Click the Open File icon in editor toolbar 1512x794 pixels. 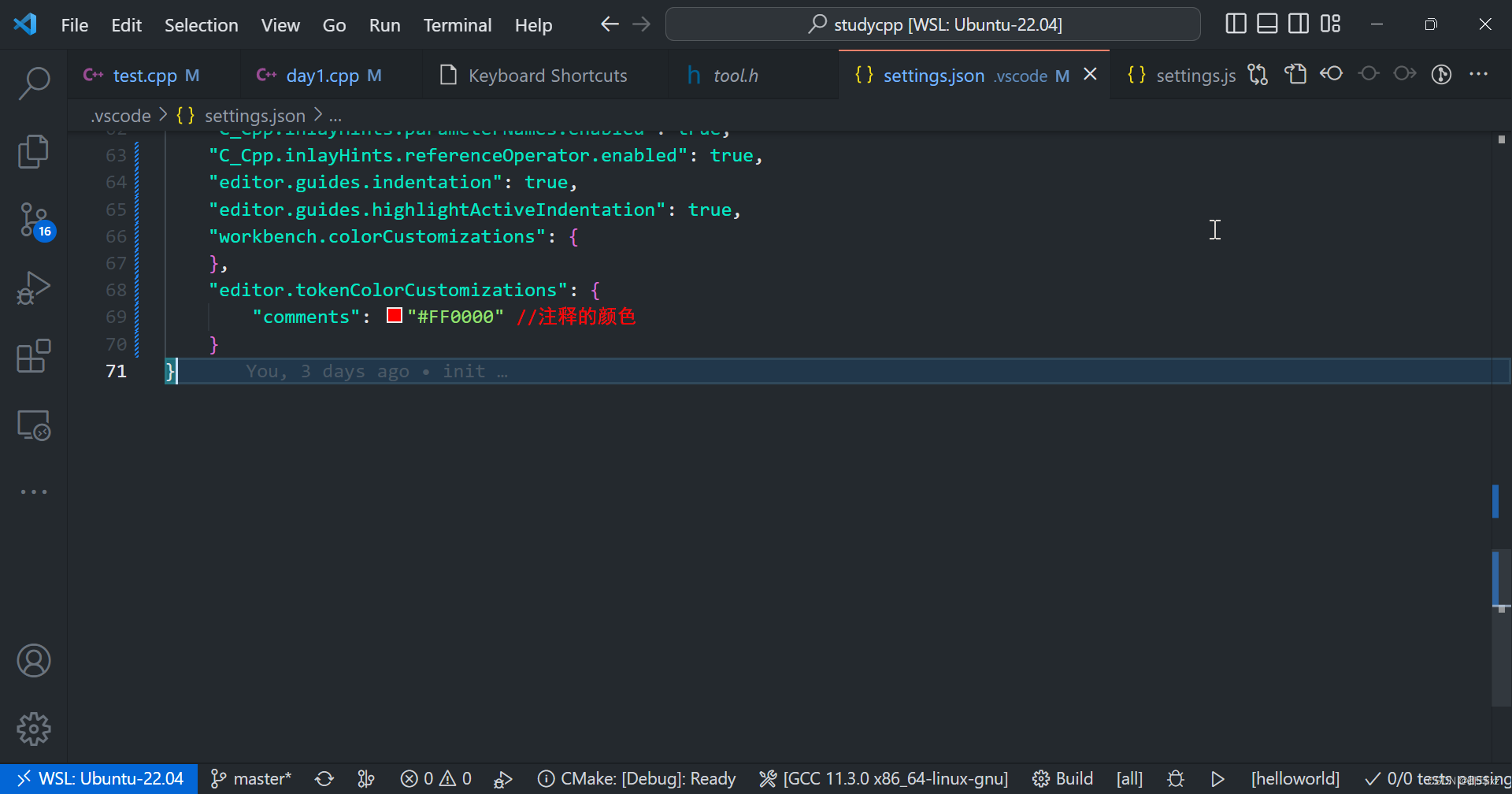pos(1295,75)
